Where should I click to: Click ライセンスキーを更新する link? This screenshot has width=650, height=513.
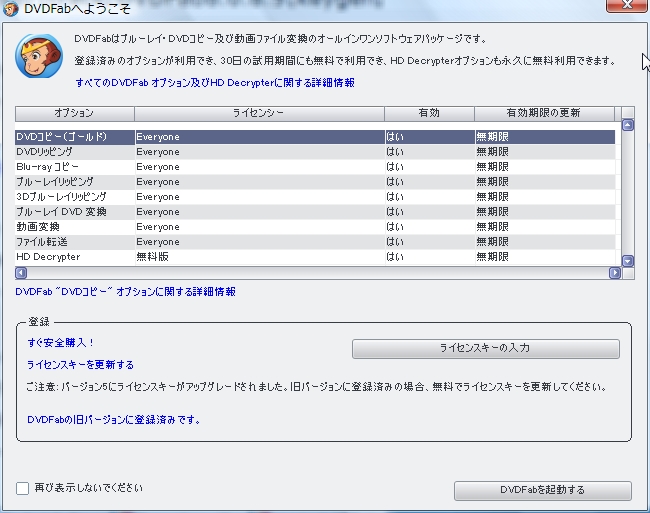point(80,365)
